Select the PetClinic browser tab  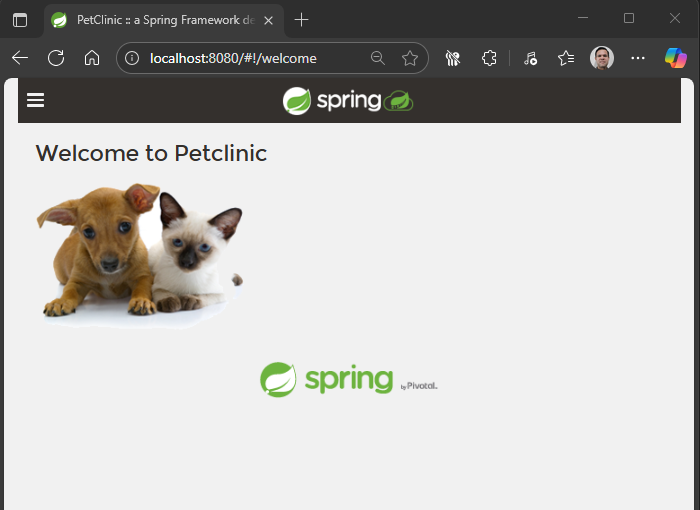(x=164, y=20)
